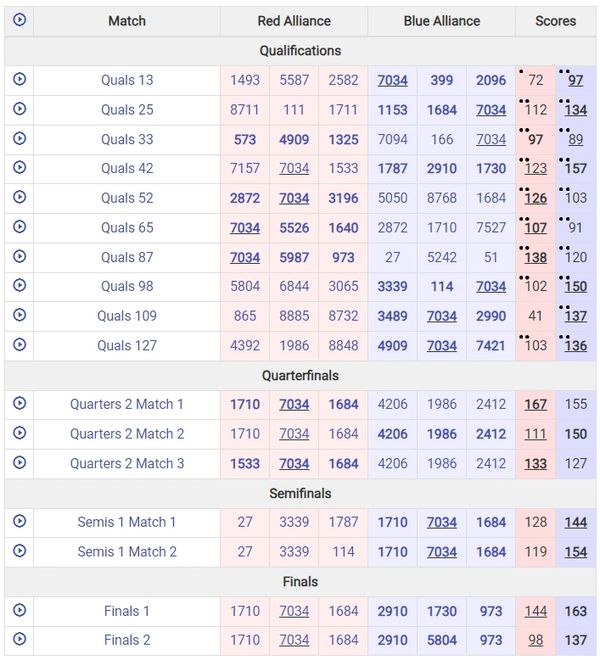Screen dimensions: 600x660
Task: Select team 8885 in Quals 109
Action: [x=294, y=316]
